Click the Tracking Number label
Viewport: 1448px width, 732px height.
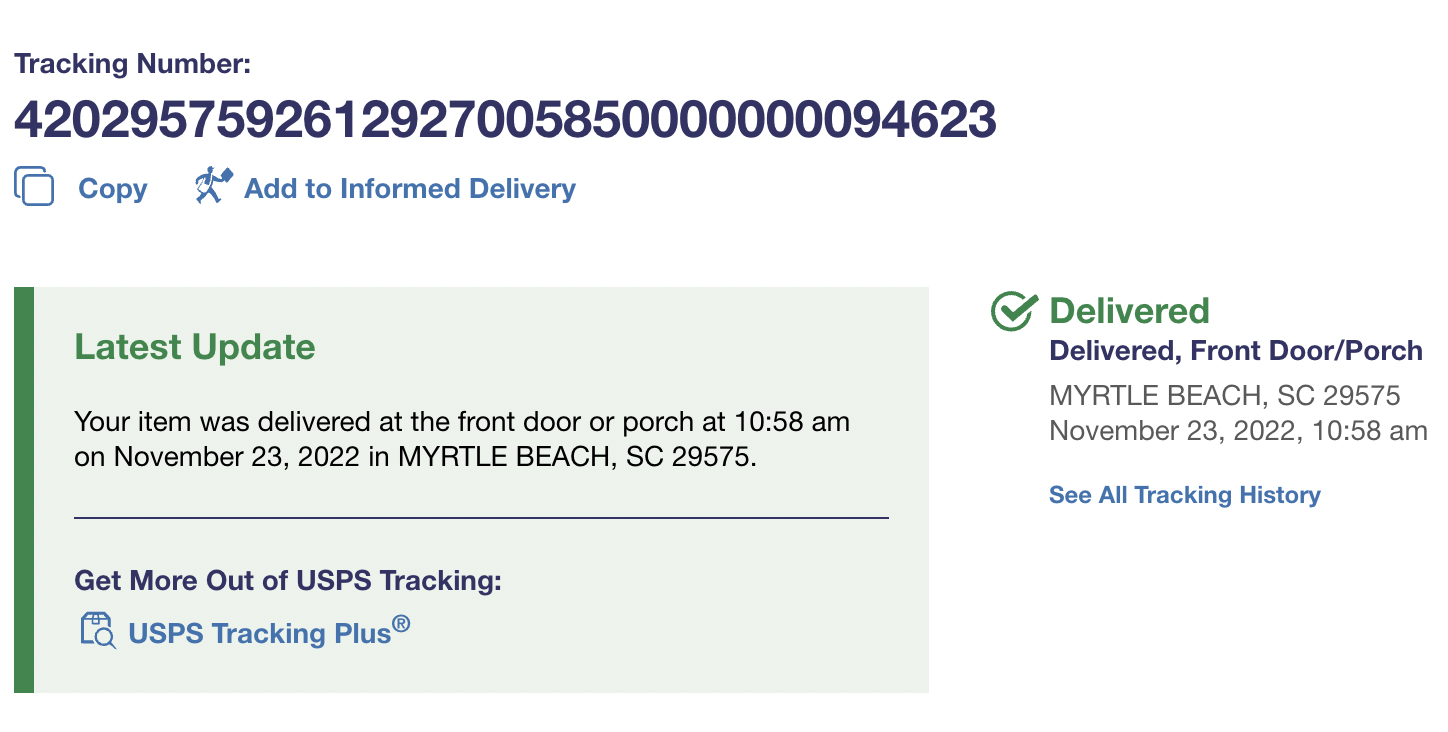coord(132,65)
